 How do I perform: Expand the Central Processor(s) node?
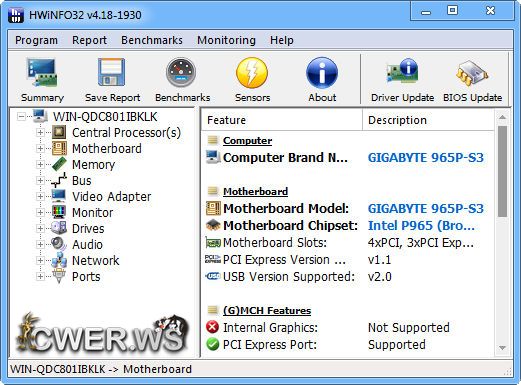pos(40,132)
